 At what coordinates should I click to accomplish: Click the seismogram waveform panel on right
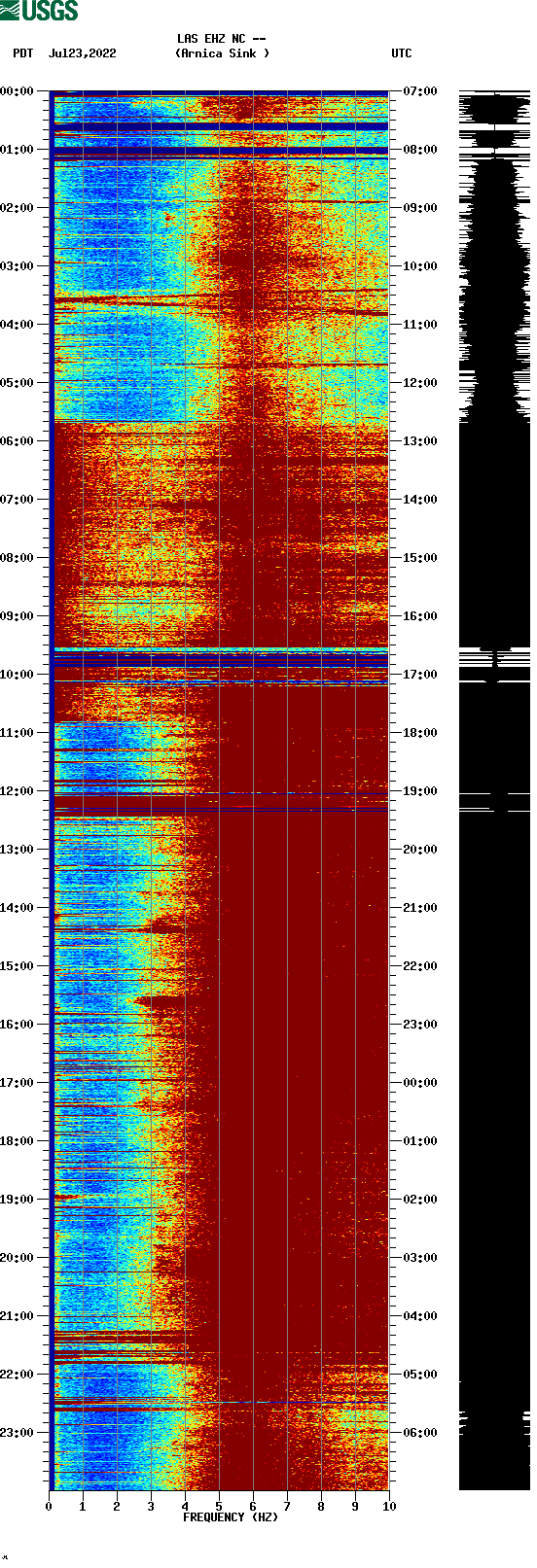point(494,790)
